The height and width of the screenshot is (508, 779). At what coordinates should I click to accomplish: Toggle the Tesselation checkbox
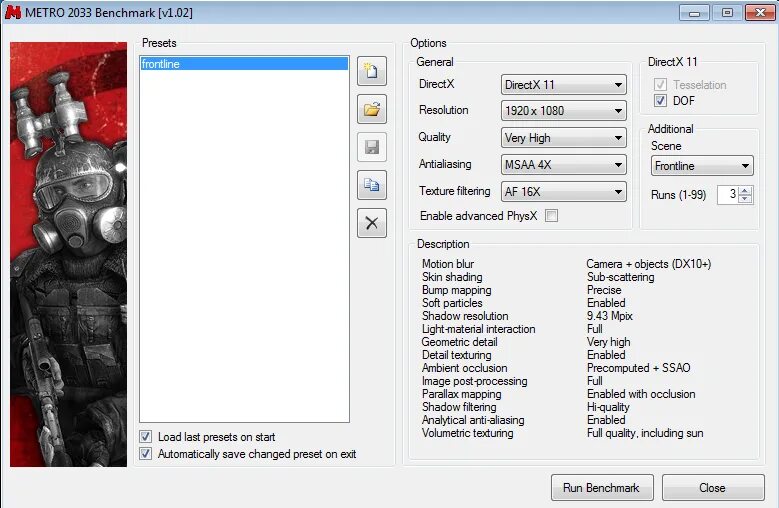click(x=660, y=85)
